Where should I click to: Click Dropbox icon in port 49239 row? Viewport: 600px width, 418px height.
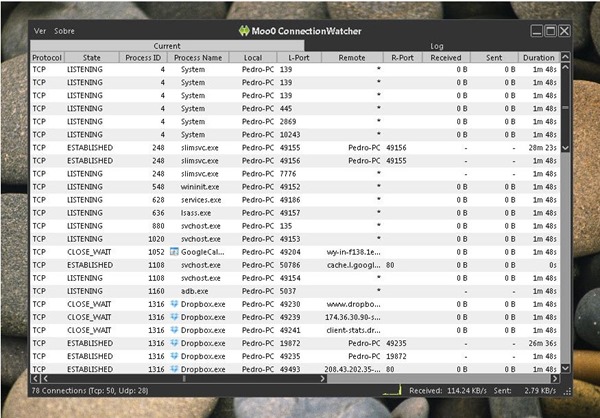tap(174, 317)
